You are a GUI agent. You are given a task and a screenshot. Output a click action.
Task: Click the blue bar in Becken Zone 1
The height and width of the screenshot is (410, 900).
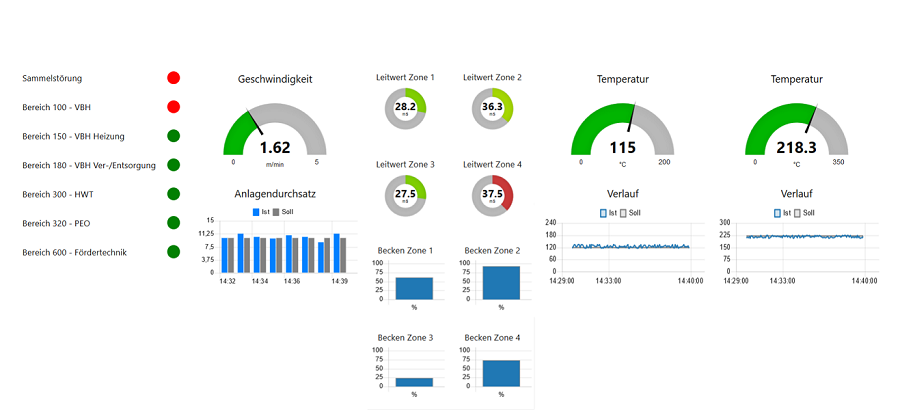tap(414, 288)
